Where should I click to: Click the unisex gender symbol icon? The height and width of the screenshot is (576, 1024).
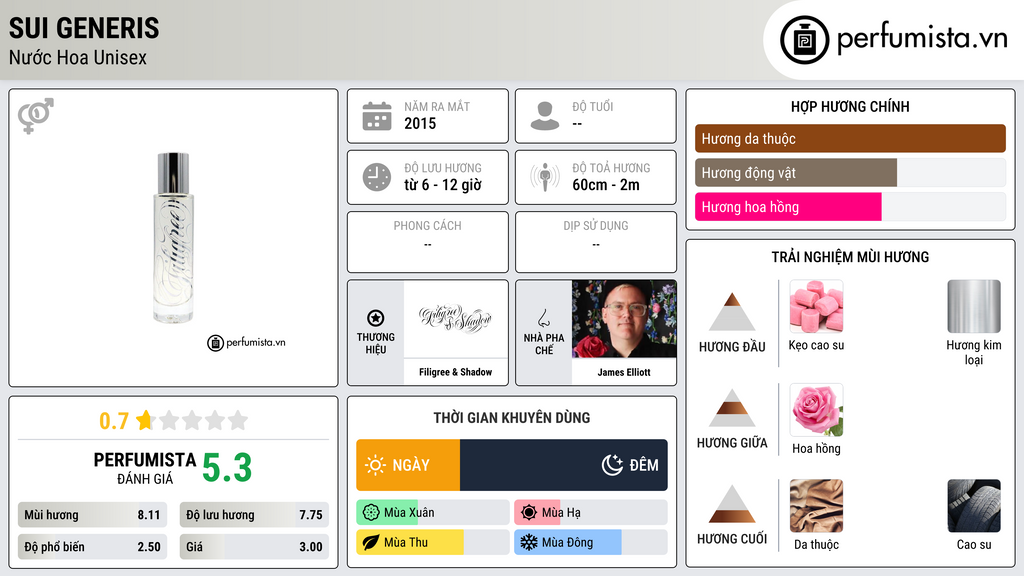tap(36, 116)
